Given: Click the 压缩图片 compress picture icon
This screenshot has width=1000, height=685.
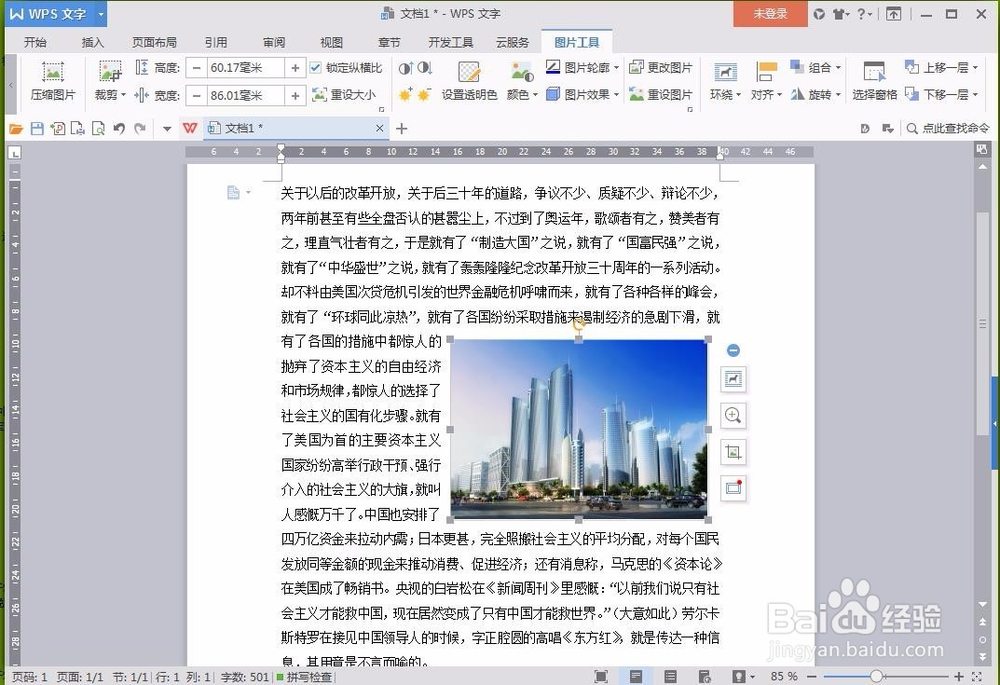Looking at the screenshot, I should 52,80.
